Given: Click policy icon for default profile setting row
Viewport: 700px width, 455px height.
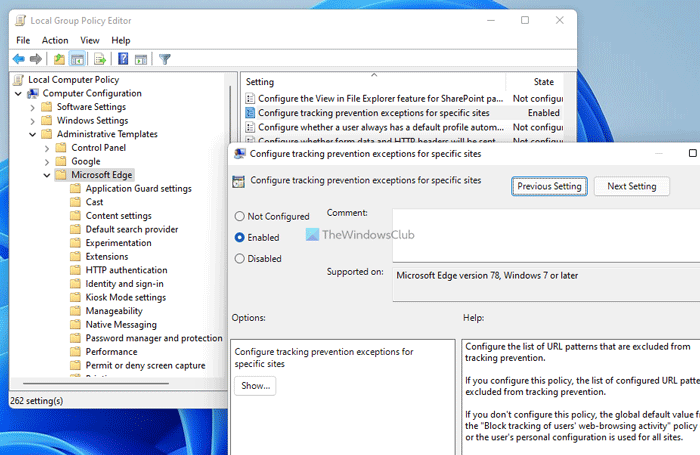Looking at the screenshot, I should (x=250, y=127).
